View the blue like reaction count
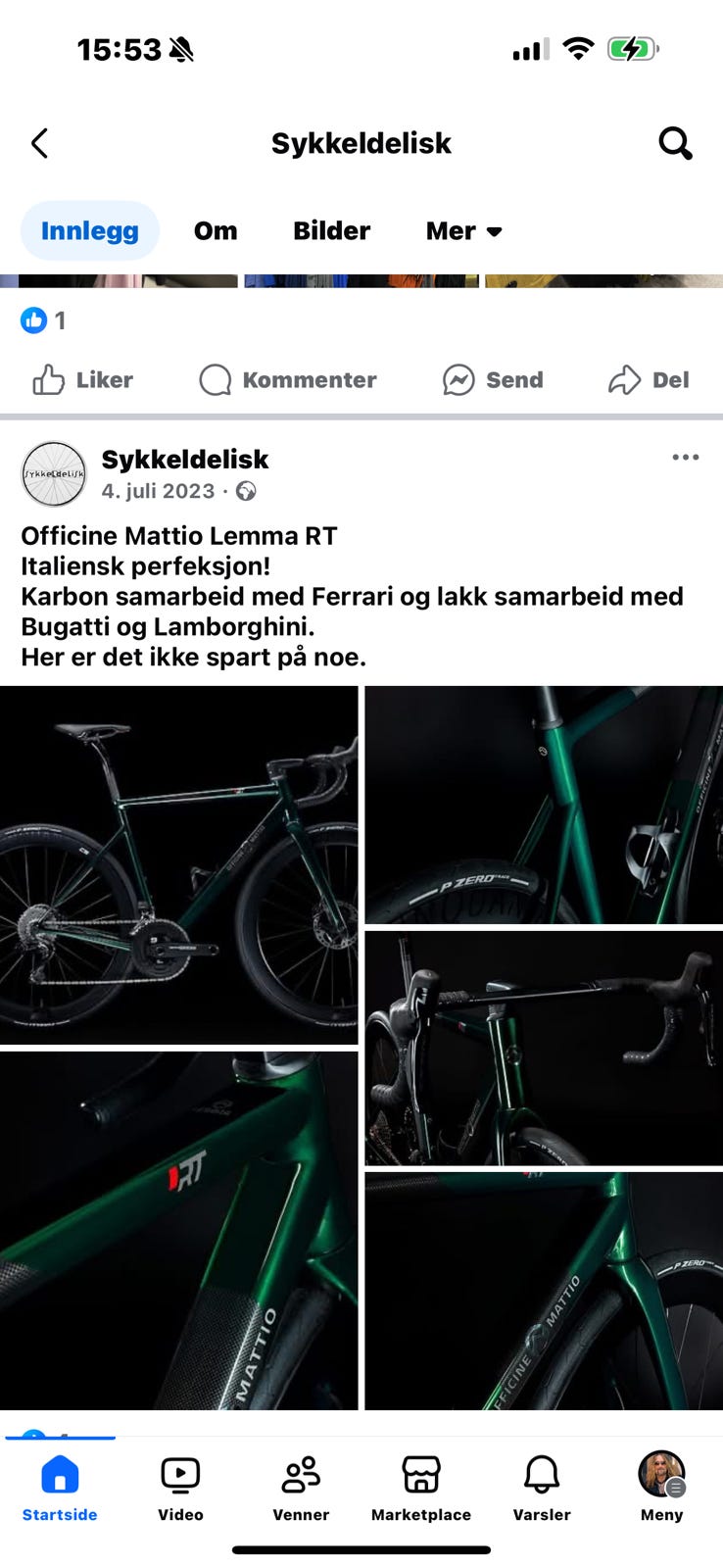Viewport: 723px width, 1568px height. (x=43, y=320)
